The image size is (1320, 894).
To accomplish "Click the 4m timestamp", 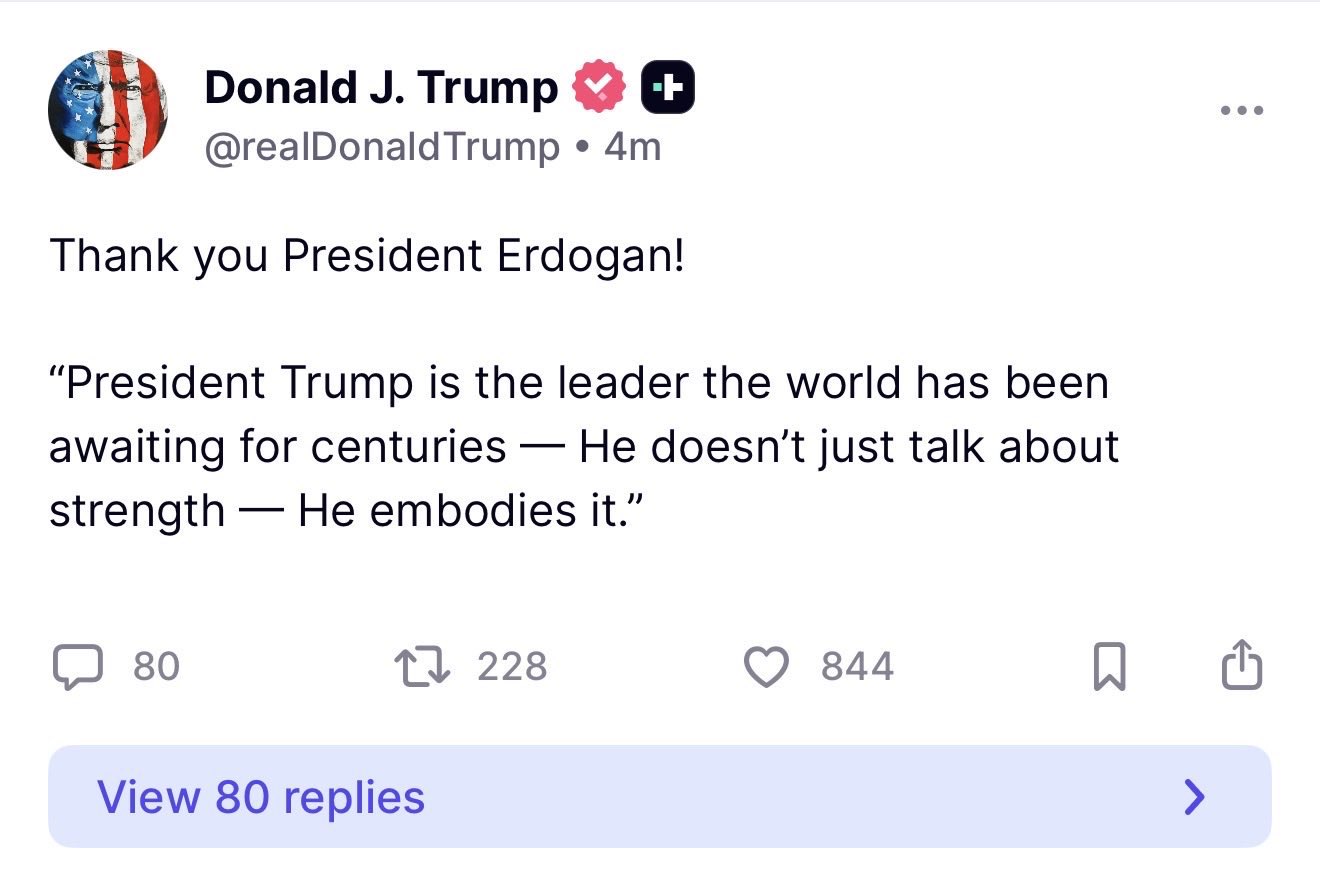I will point(633,148).
